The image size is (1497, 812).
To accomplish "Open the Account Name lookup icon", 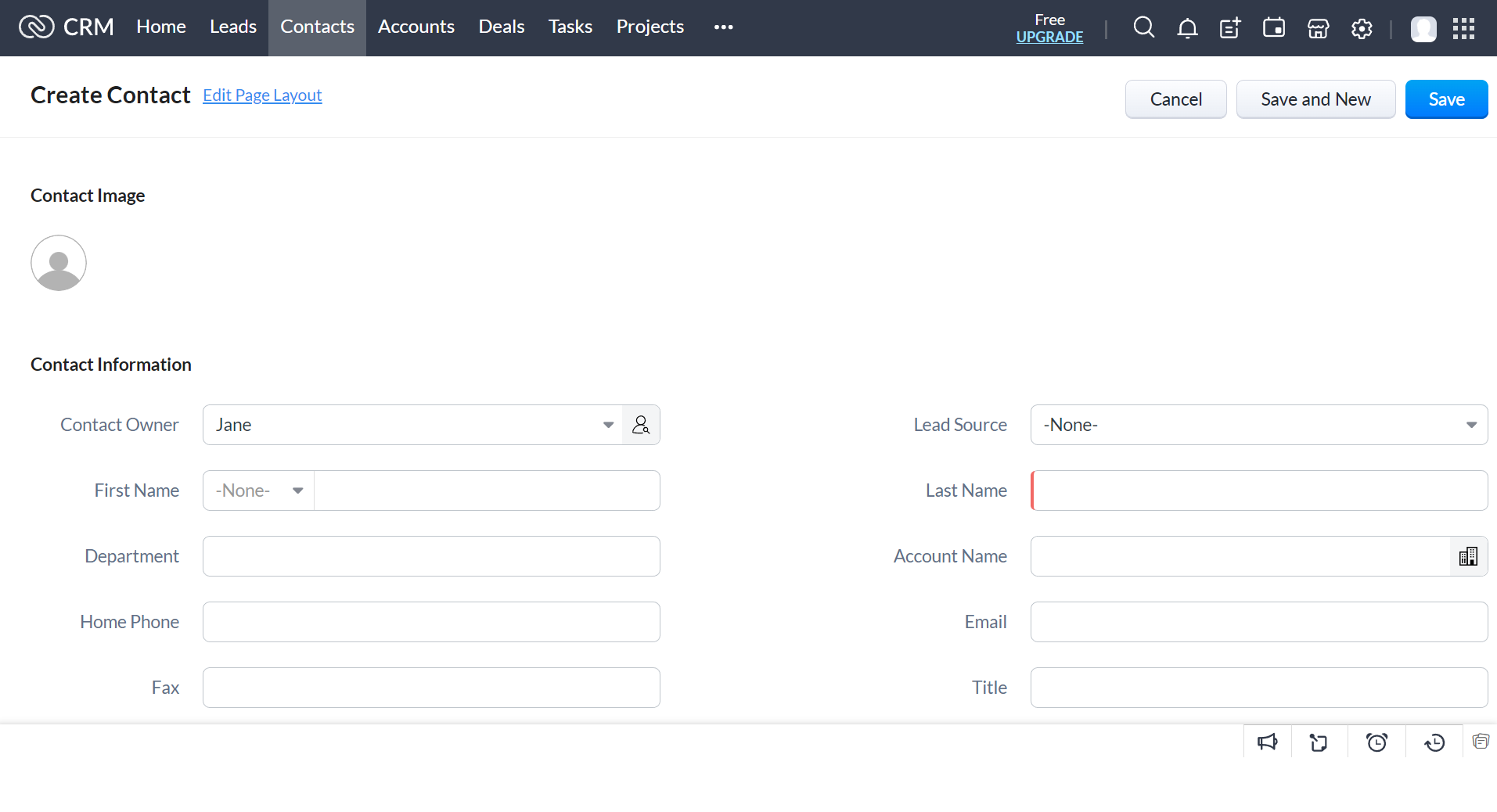I will pyautogui.click(x=1468, y=555).
